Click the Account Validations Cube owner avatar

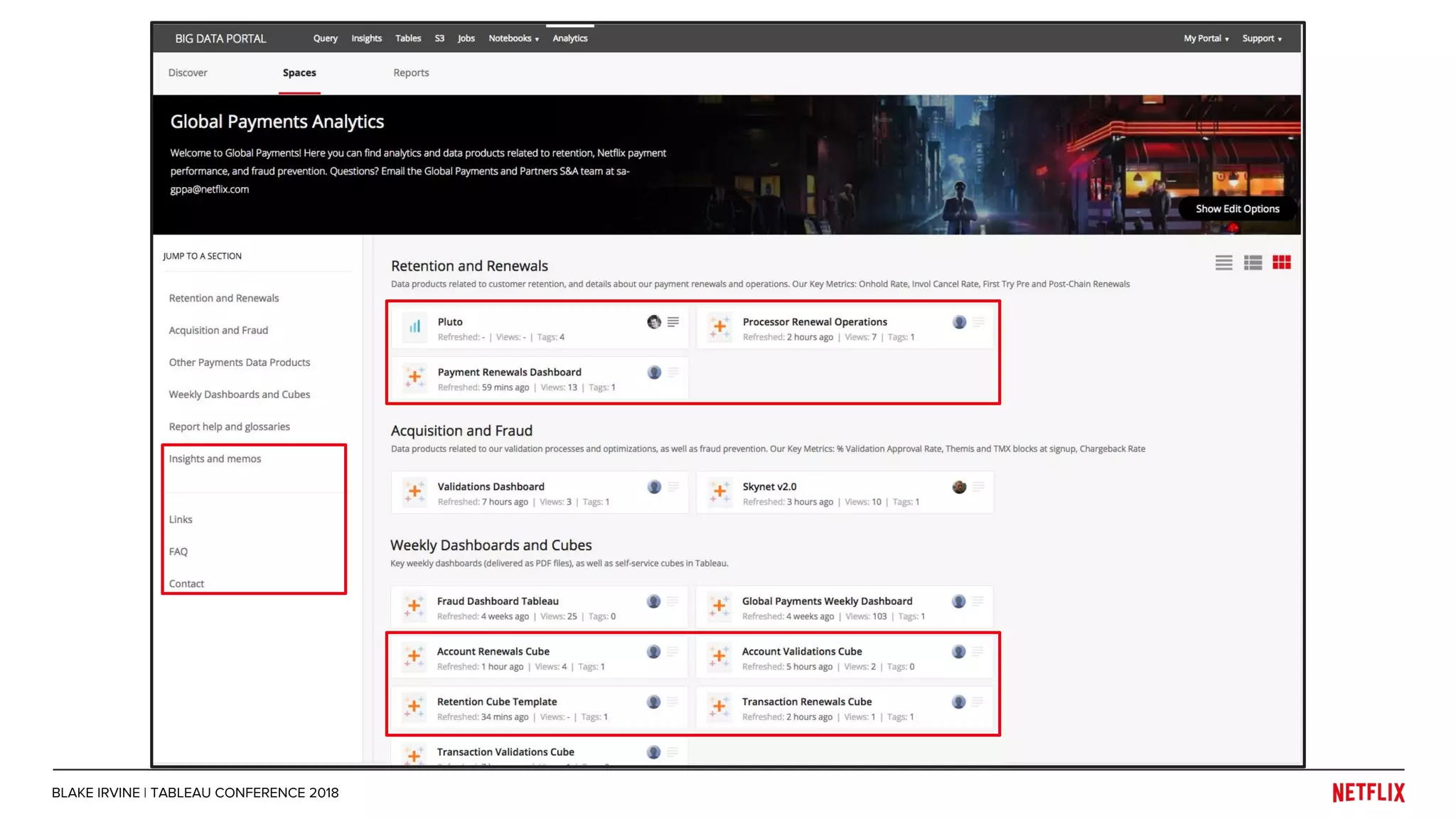click(958, 652)
